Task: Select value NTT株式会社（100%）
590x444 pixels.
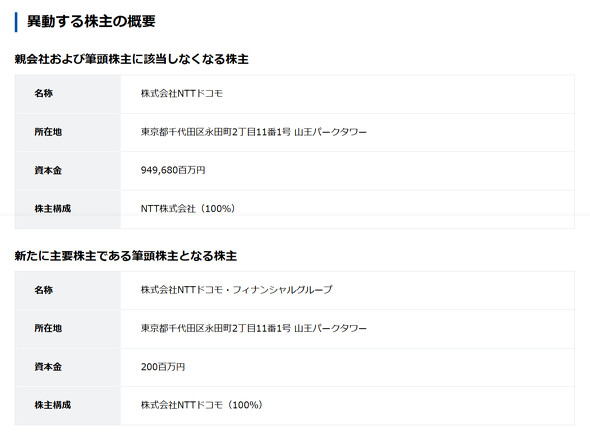Action: (x=188, y=209)
